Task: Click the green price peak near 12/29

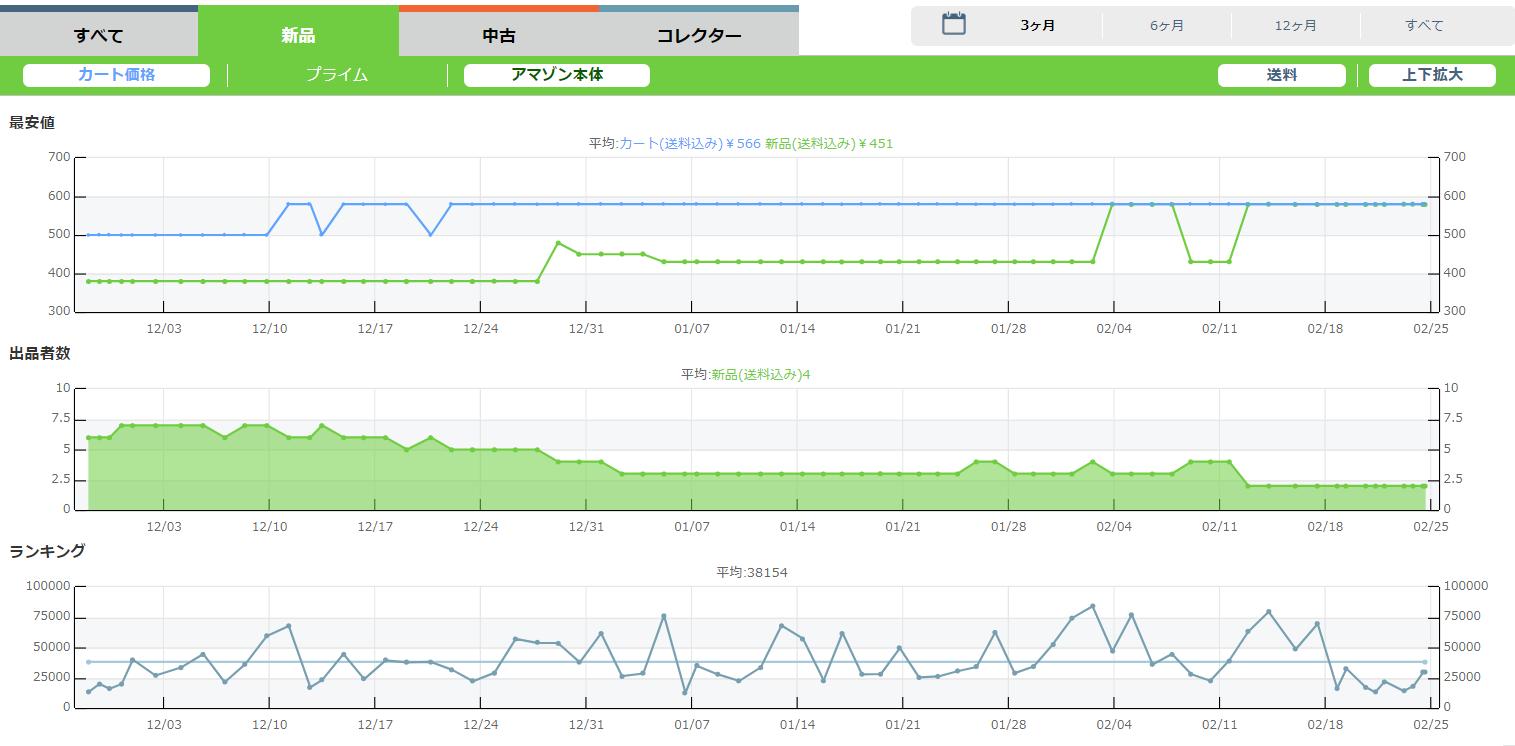Action: (x=558, y=243)
